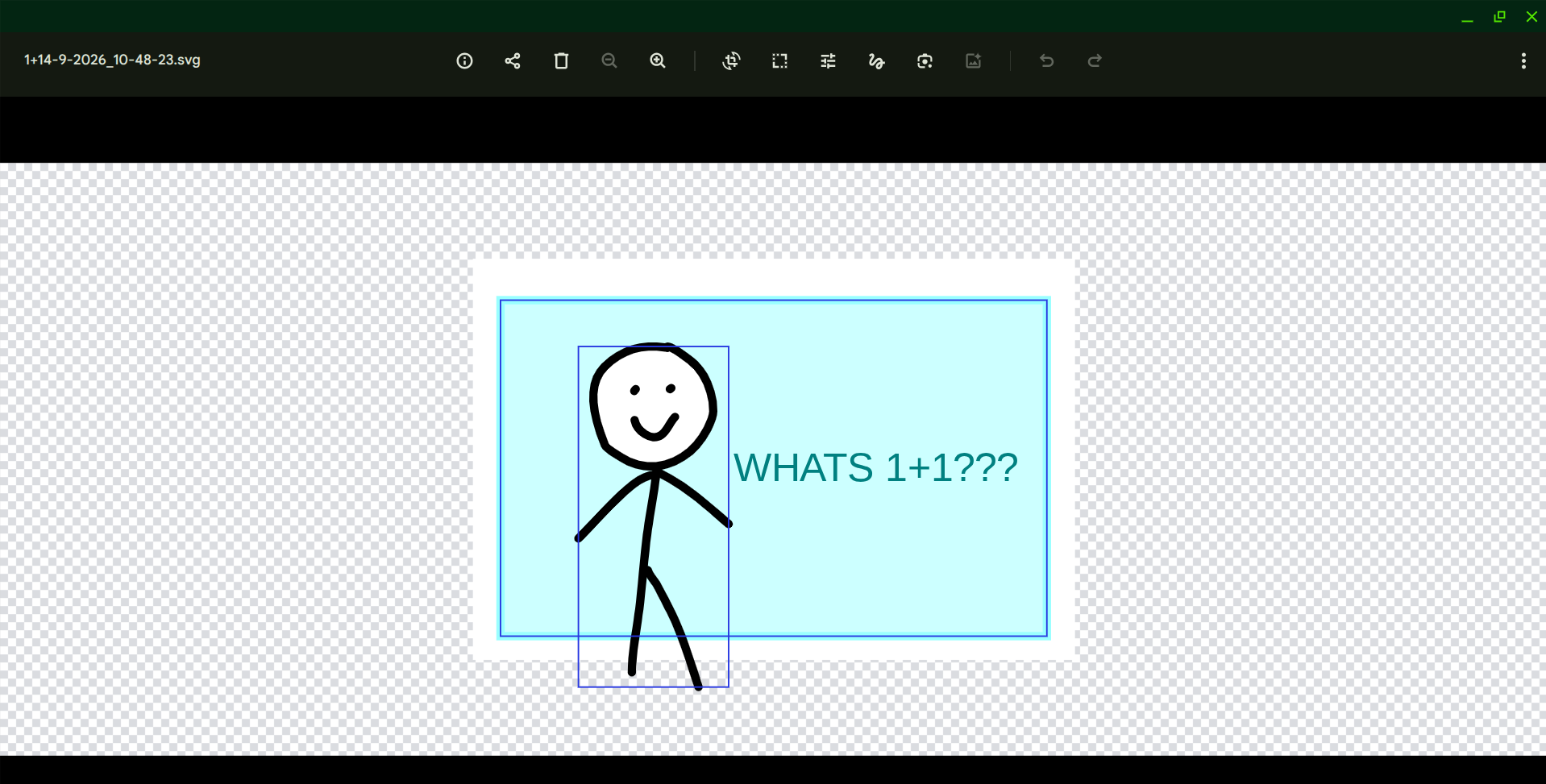Viewport: 1546px width, 784px height.
Task: Click the image sparkle edit icon
Action: coord(973,61)
